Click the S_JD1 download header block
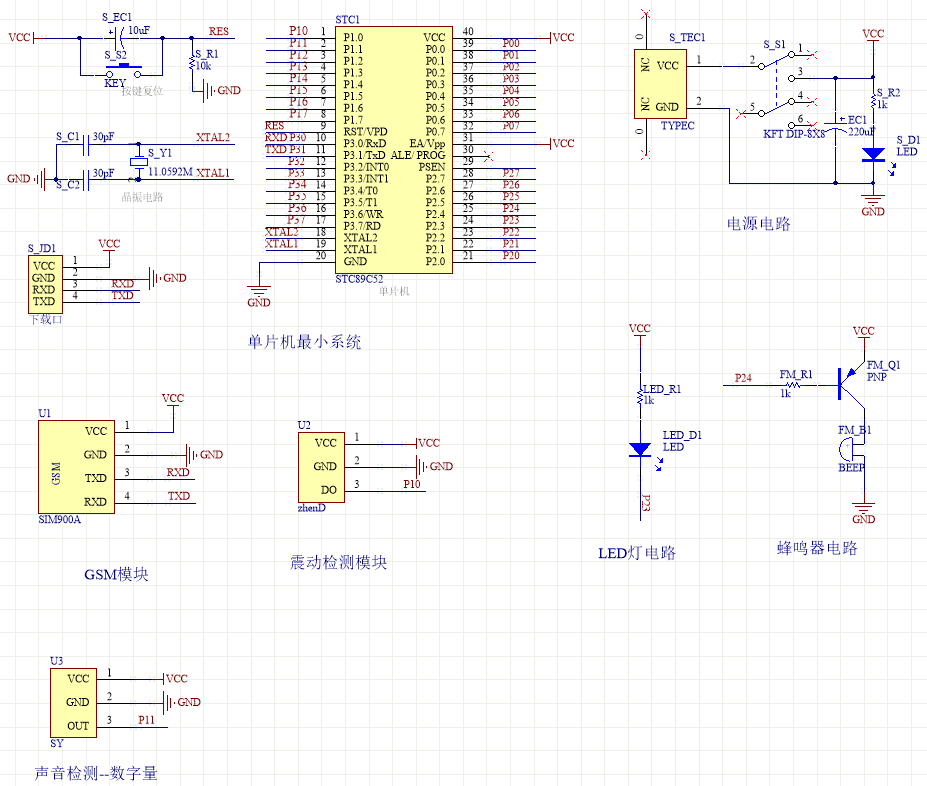The height and width of the screenshot is (786, 927). click(x=43, y=284)
